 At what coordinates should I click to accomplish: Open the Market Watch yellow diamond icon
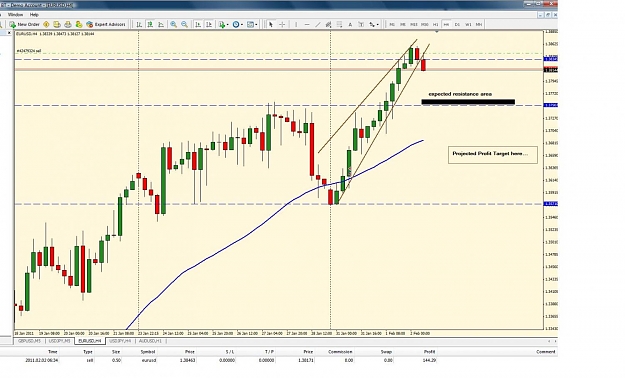click(x=46, y=24)
